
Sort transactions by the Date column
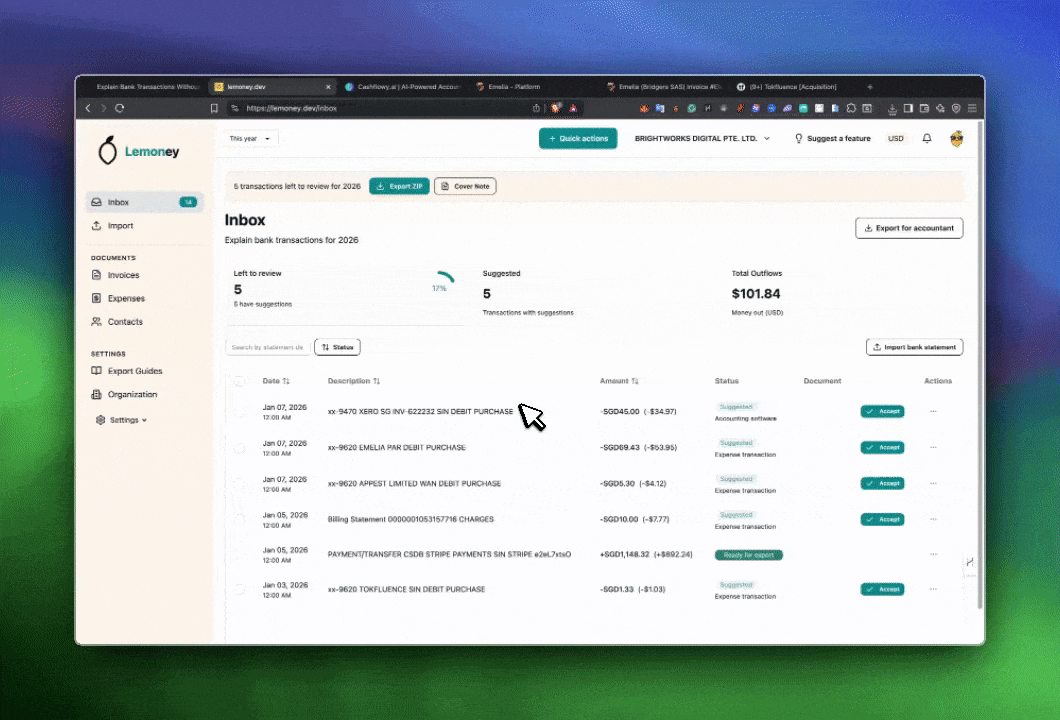(276, 381)
